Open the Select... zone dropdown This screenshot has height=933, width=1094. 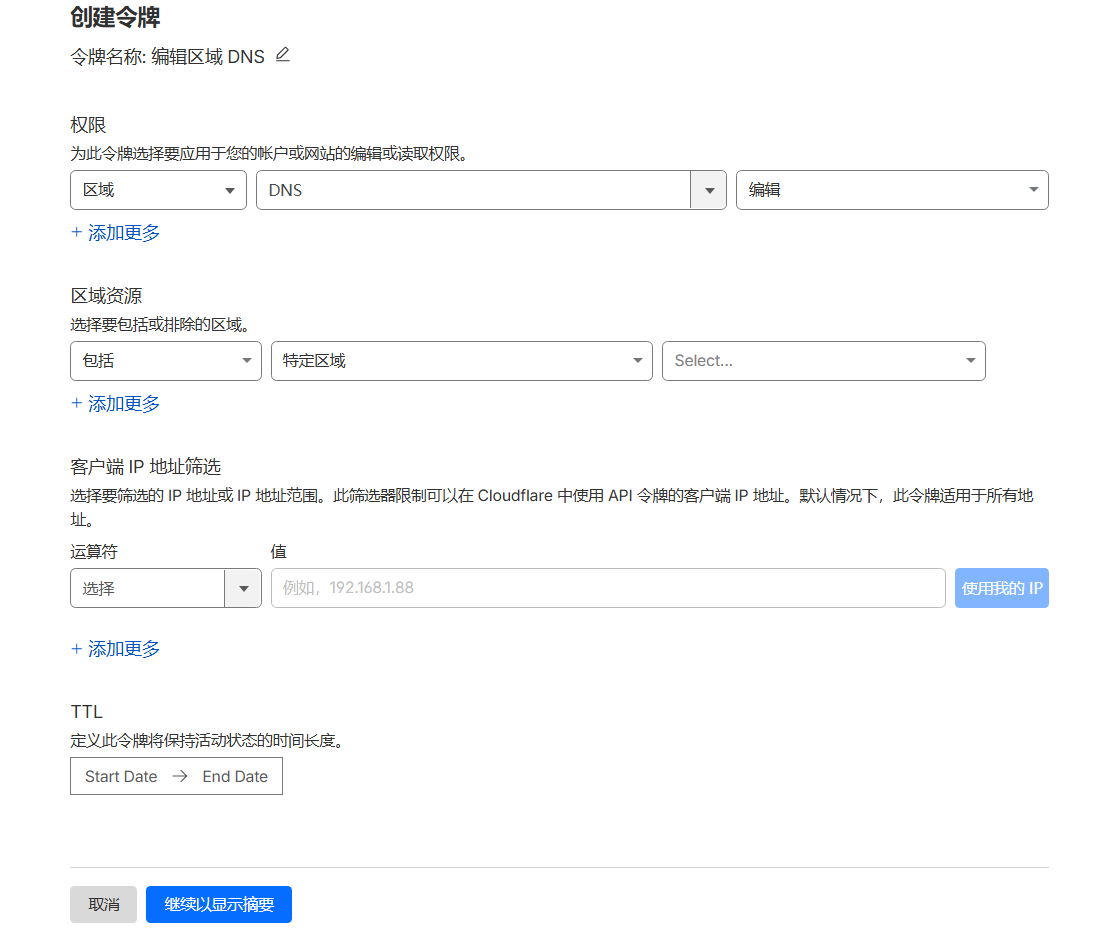823,361
